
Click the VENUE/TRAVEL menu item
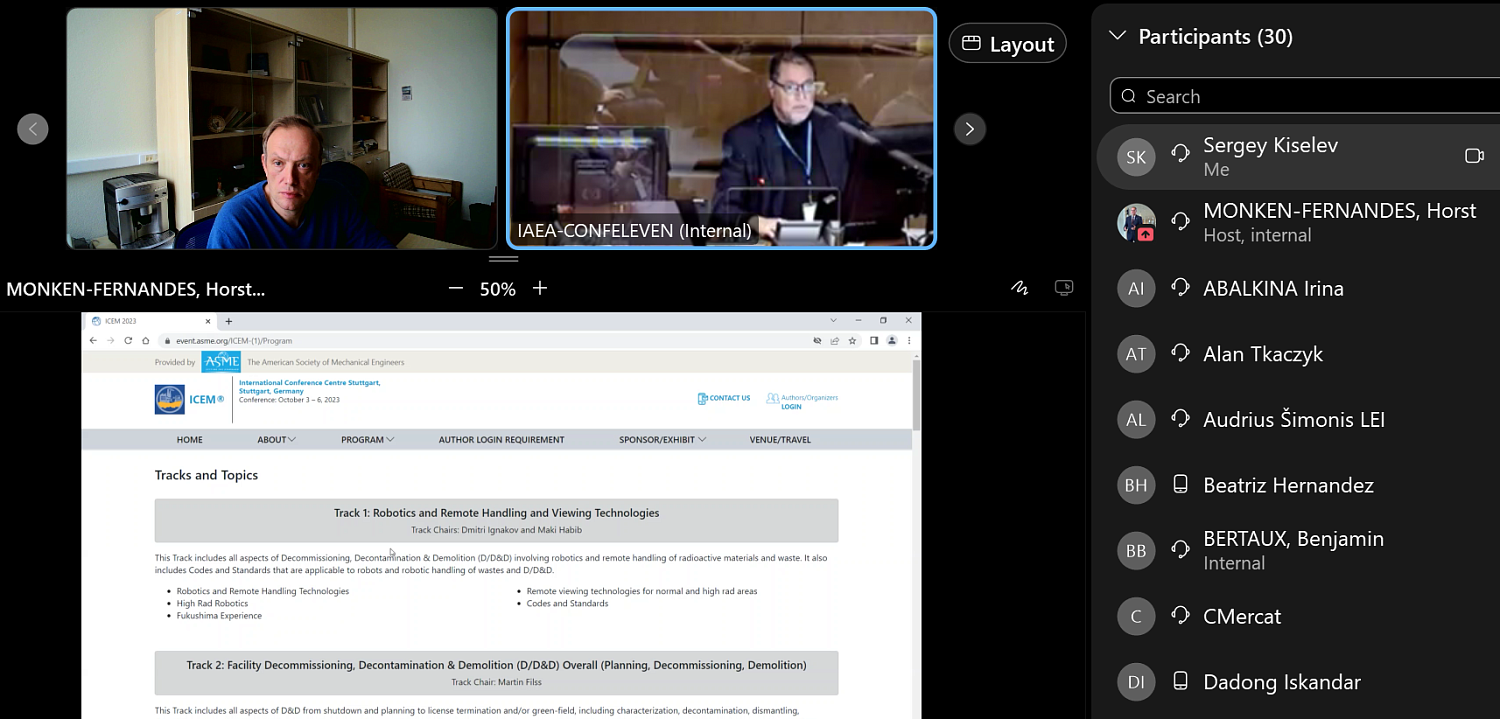click(x=780, y=440)
